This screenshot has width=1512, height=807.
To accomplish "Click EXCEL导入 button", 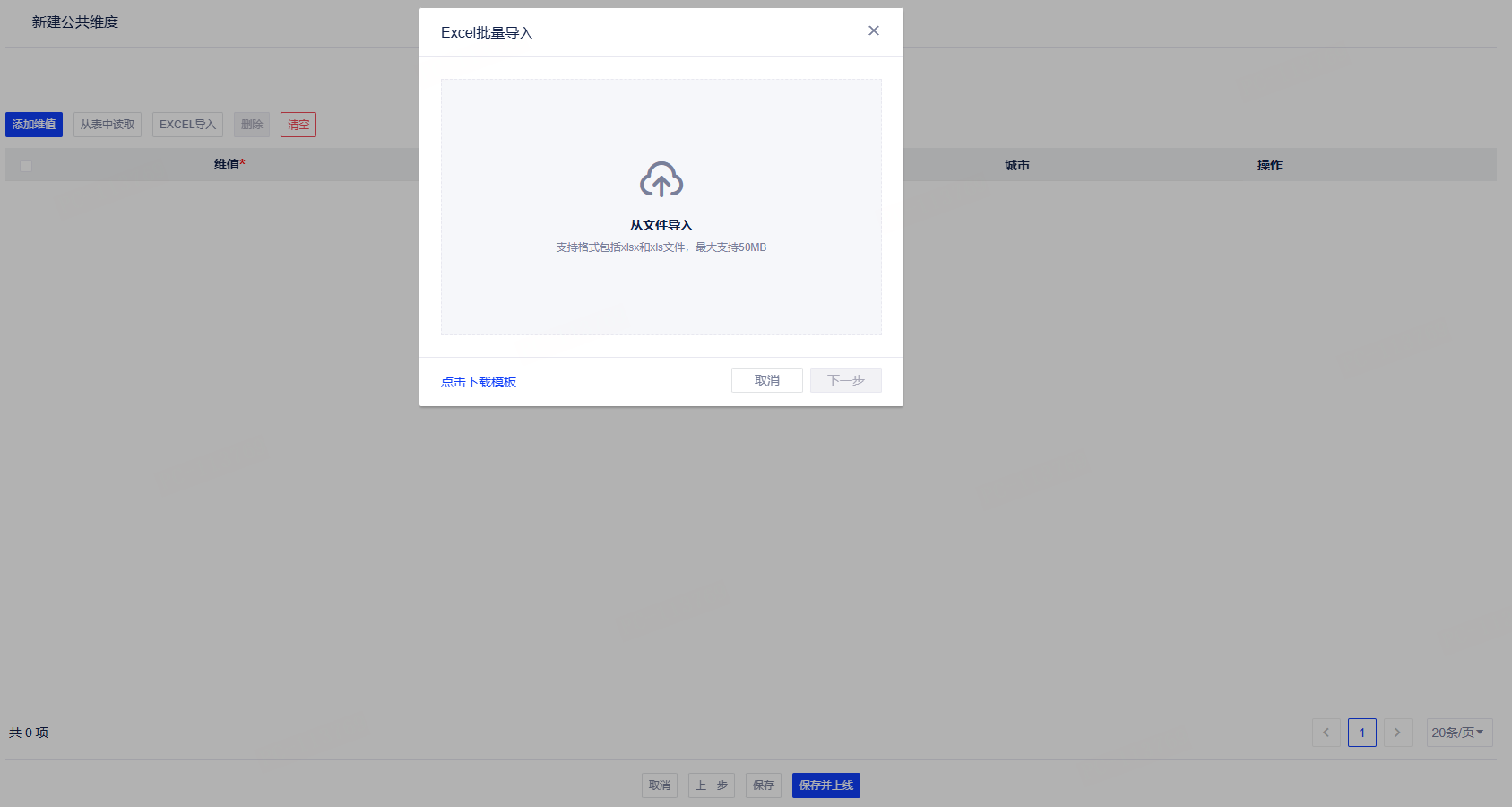I will [187, 125].
